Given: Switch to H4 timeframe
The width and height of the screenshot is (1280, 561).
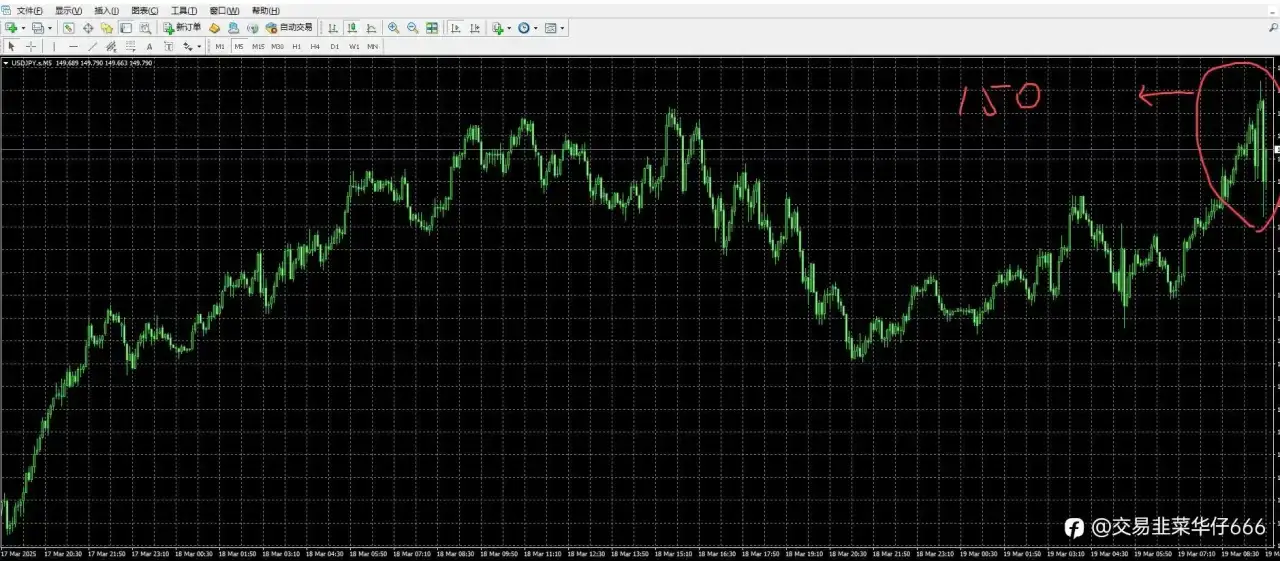Looking at the screenshot, I should click(315, 46).
